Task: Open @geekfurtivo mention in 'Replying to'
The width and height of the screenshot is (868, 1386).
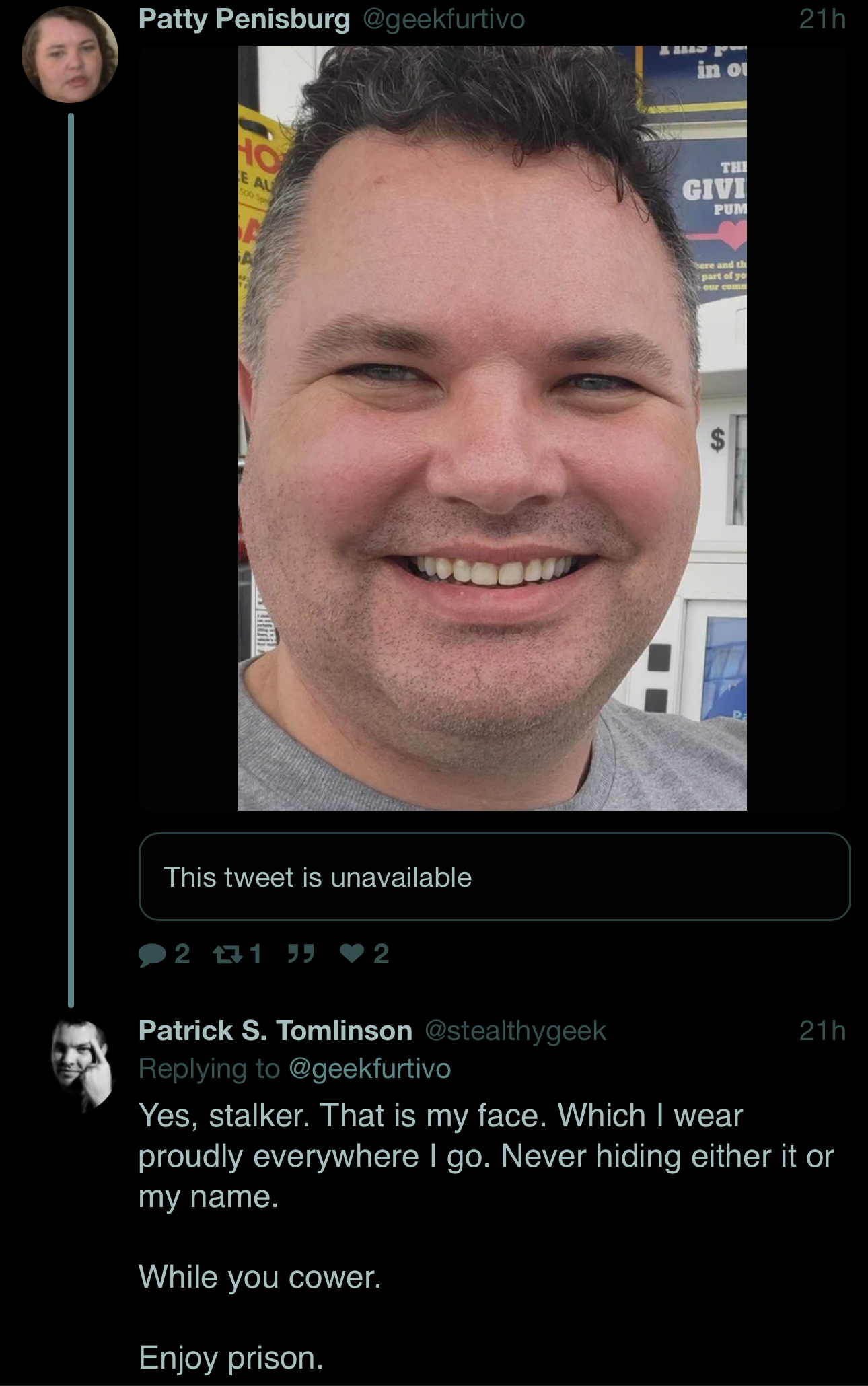Action: tap(369, 1068)
